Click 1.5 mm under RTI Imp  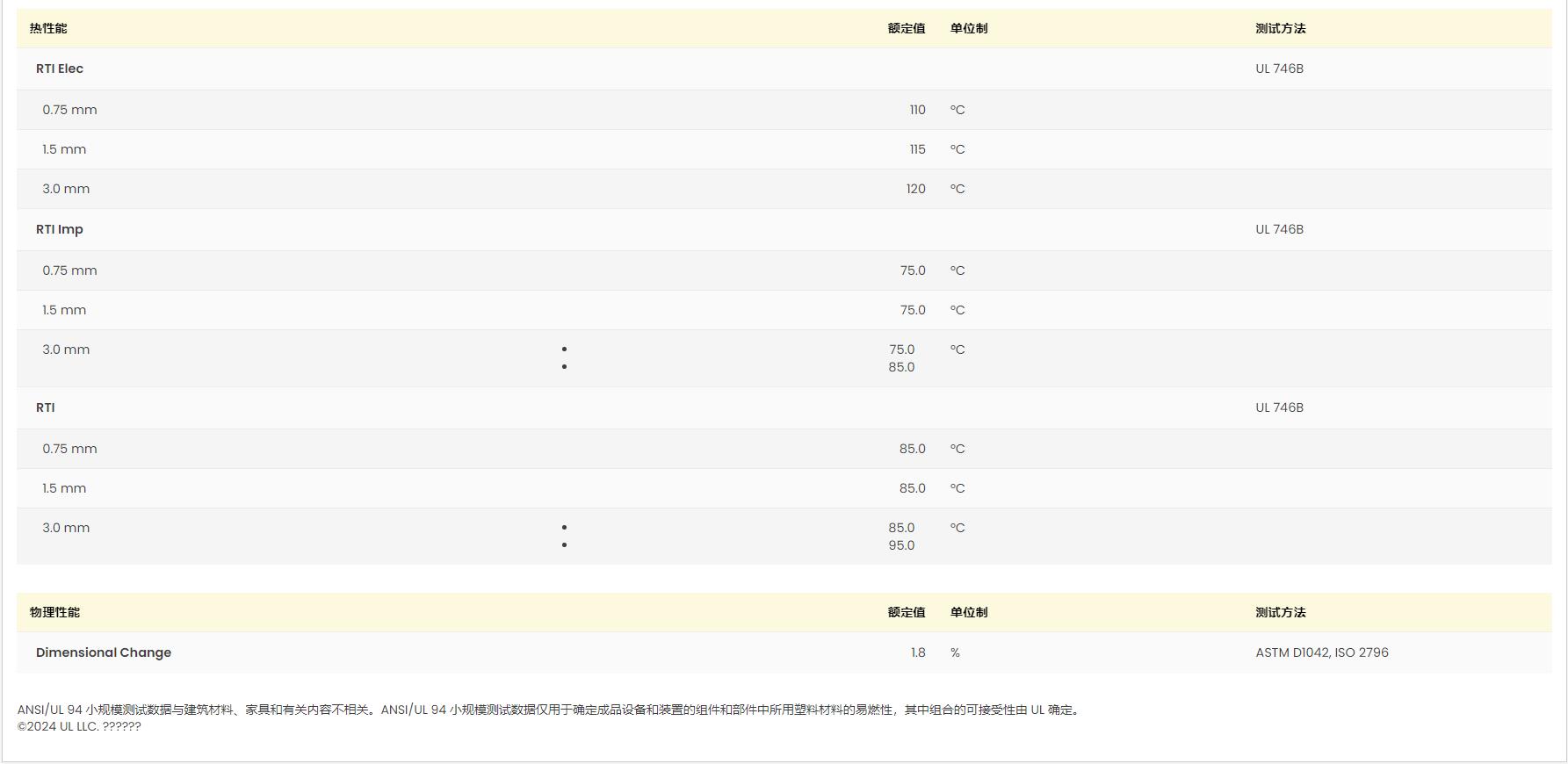(64, 310)
